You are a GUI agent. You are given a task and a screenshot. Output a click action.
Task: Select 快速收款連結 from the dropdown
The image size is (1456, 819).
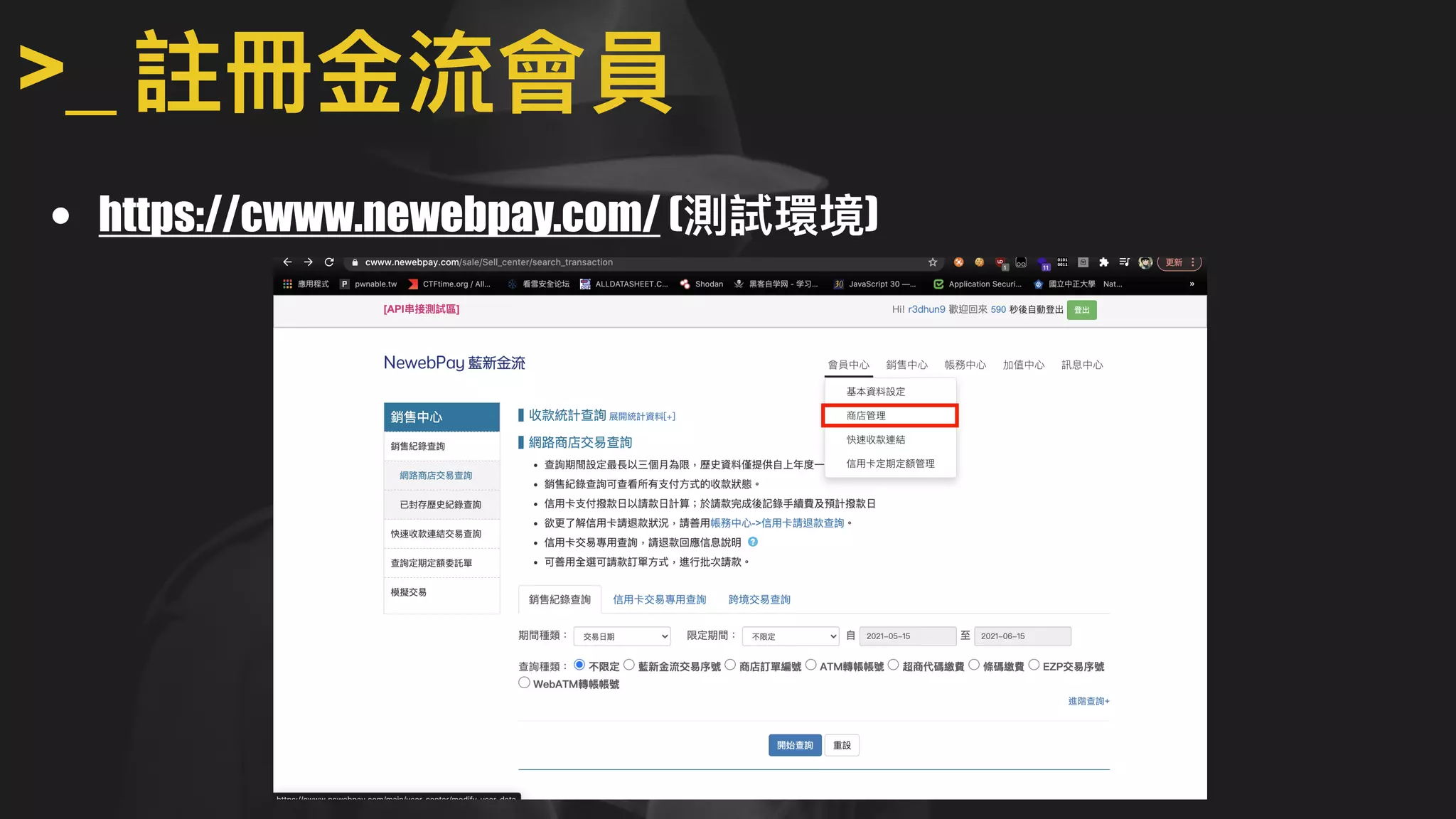(x=890, y=439)
